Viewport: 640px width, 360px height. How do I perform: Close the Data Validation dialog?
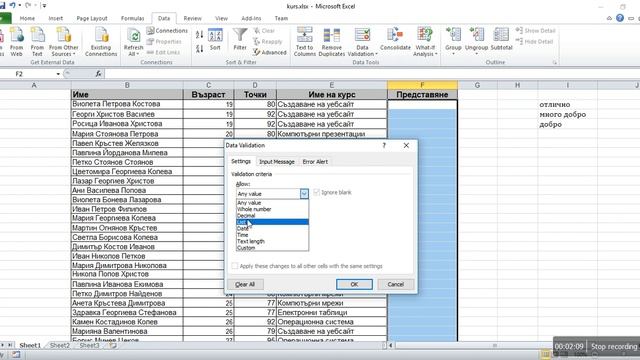point(406,145)
